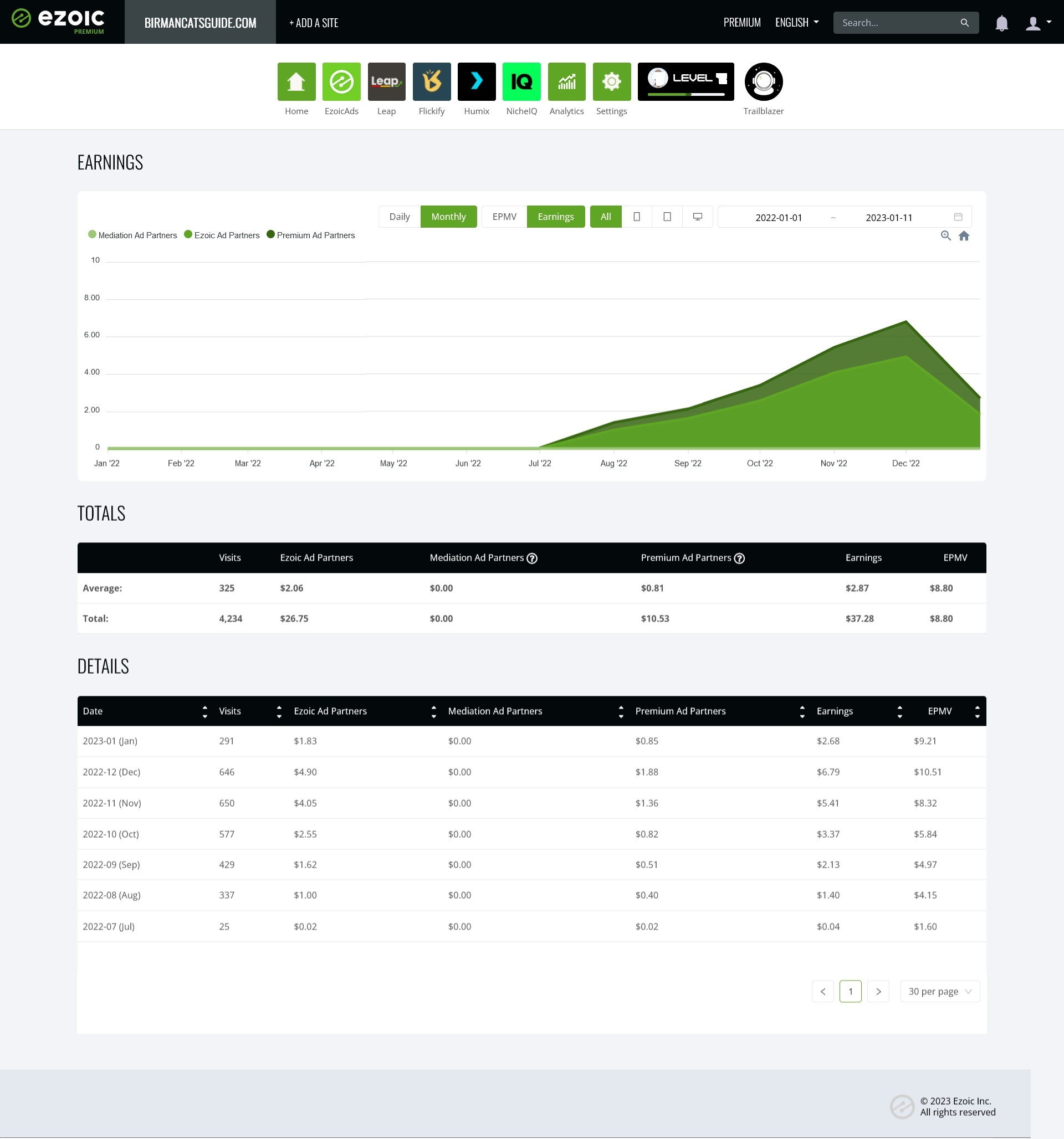Viewport: 1064px width, 1139px height.
Task: Sort details table by EPMV
Action: pyautogui.click(x=977, y=711)
